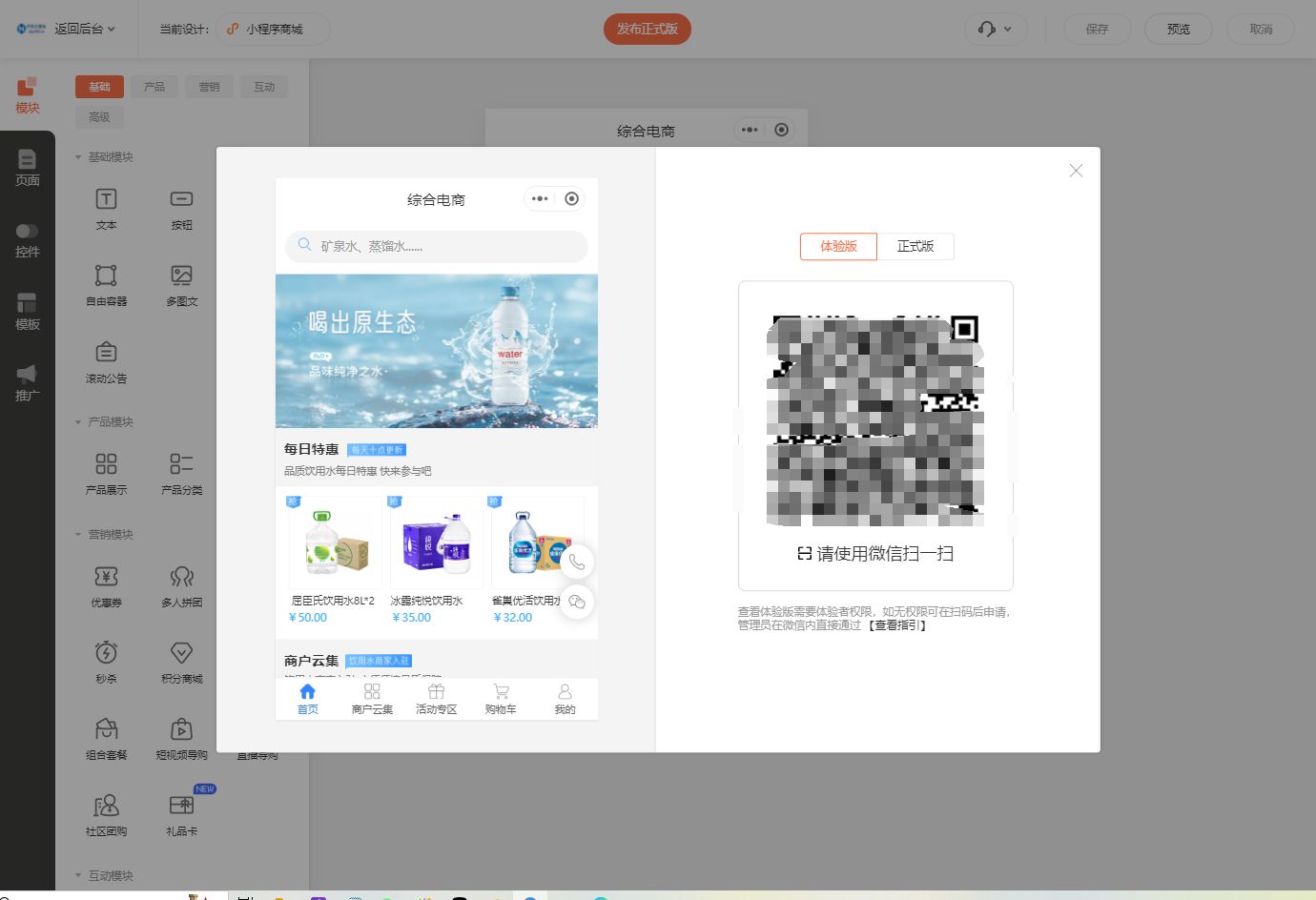Open the 推广 promotion sidebar section
Viewport: 1316px width, 900px height.
(x=28, y=383)
